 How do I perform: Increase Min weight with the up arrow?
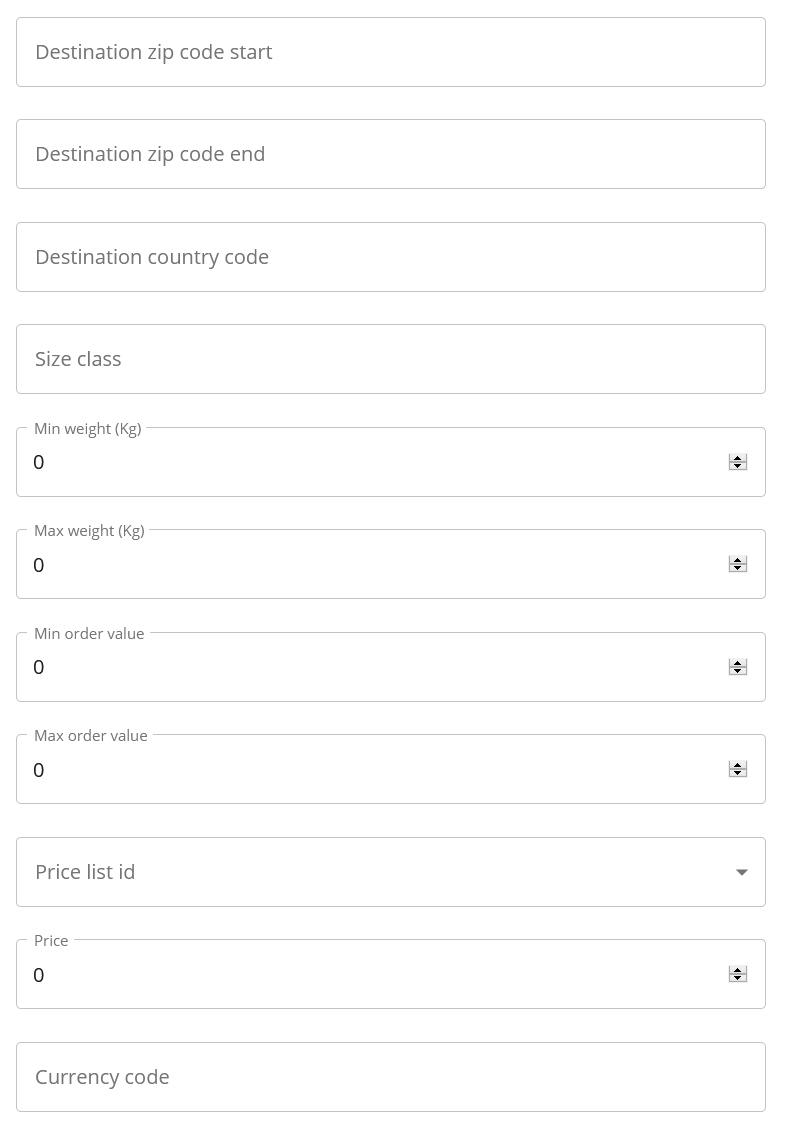click(x=738, y=458)
